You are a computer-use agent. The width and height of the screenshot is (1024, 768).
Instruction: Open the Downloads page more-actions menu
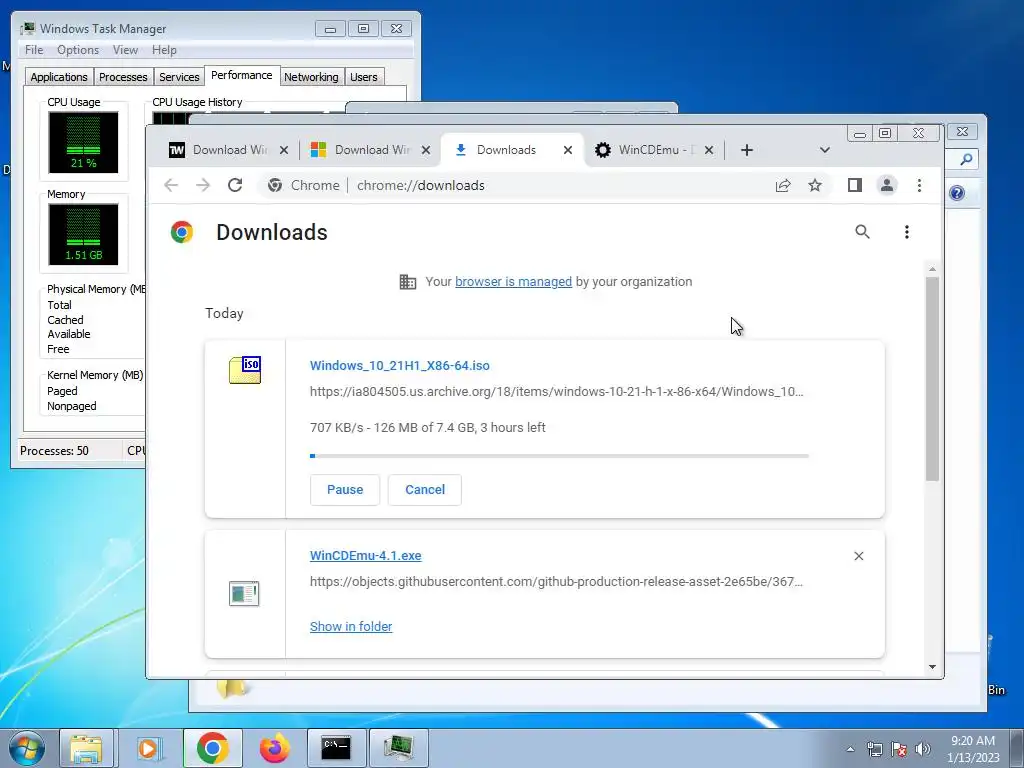906,232
